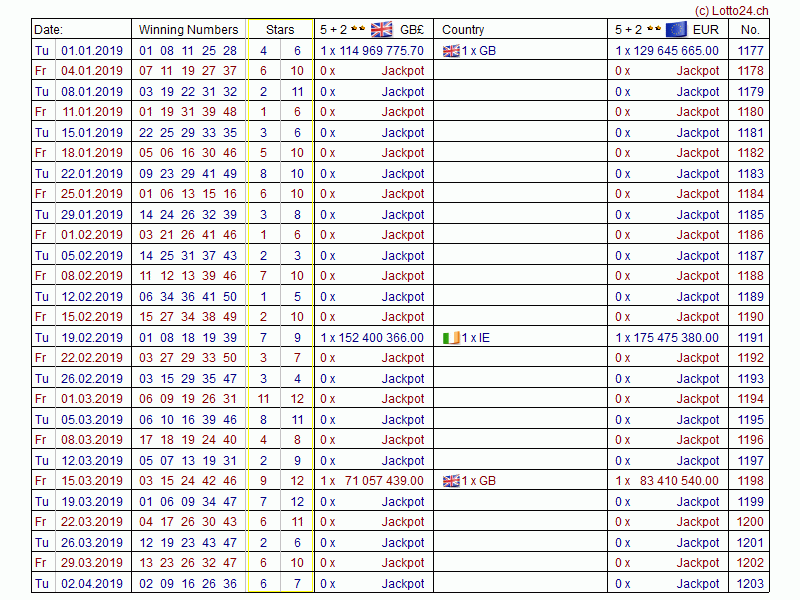The width and height of the screenshot is (800, 600).
Task: Click the EU flag in the EUR header
Action: (x=675, y=29)
